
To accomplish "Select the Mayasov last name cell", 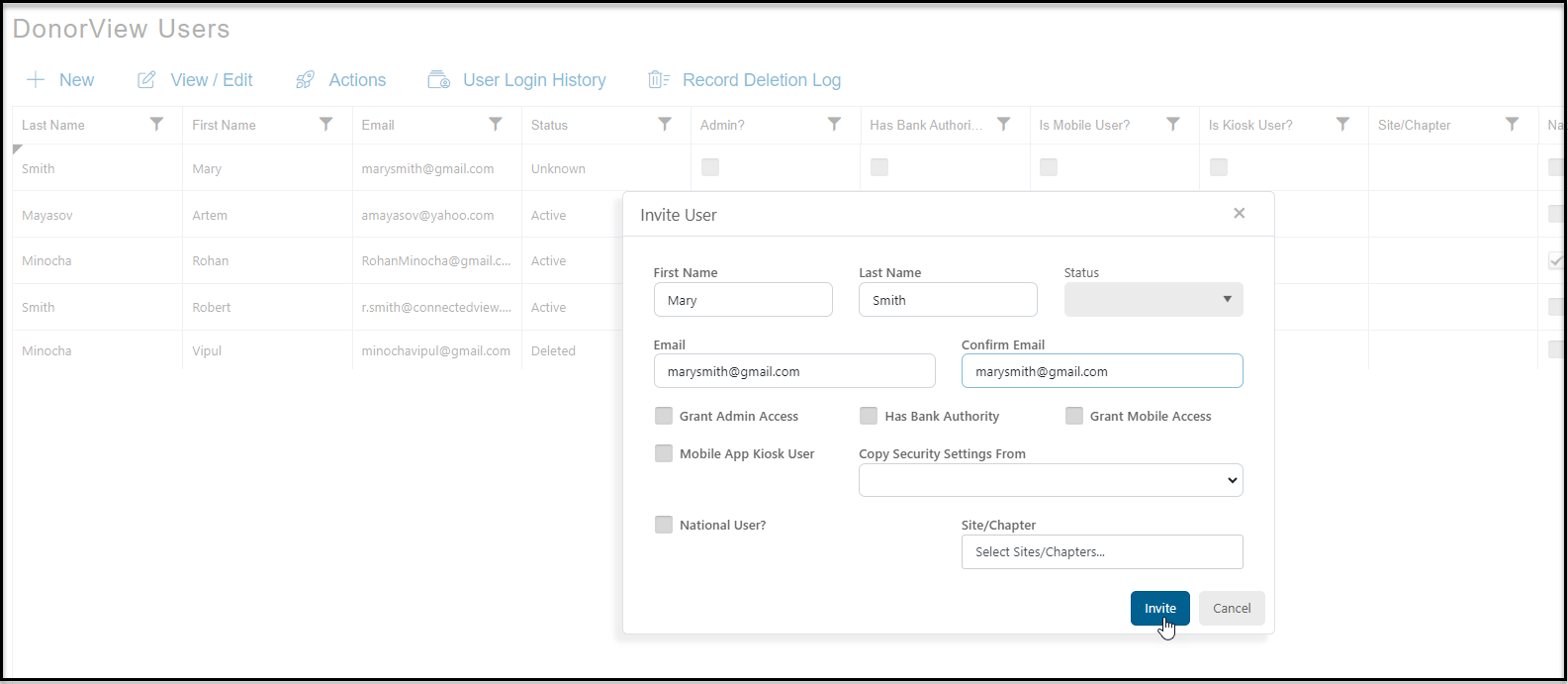I will 97,215.
